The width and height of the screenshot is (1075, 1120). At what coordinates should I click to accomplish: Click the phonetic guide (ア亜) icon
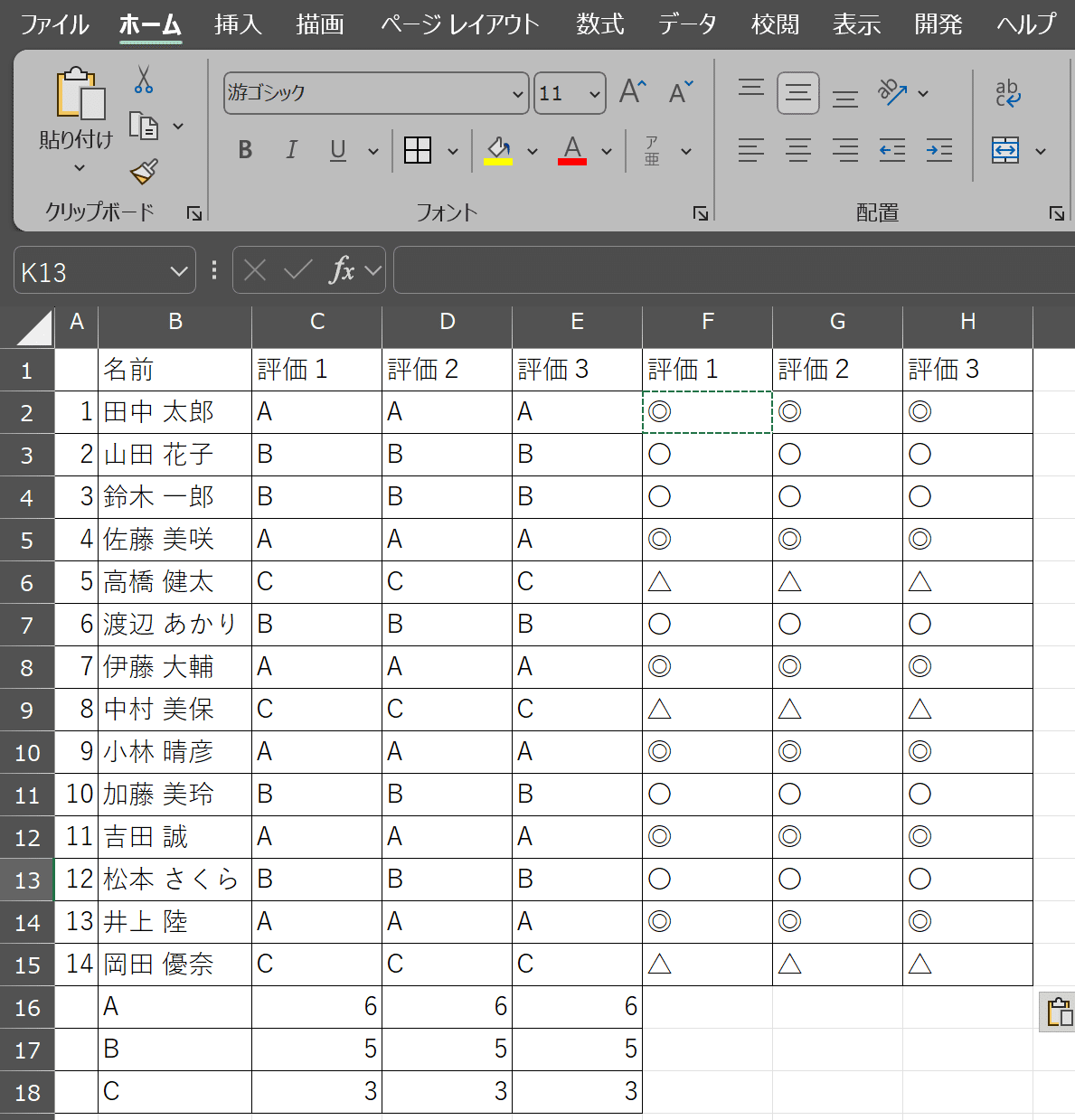[652, 150]
